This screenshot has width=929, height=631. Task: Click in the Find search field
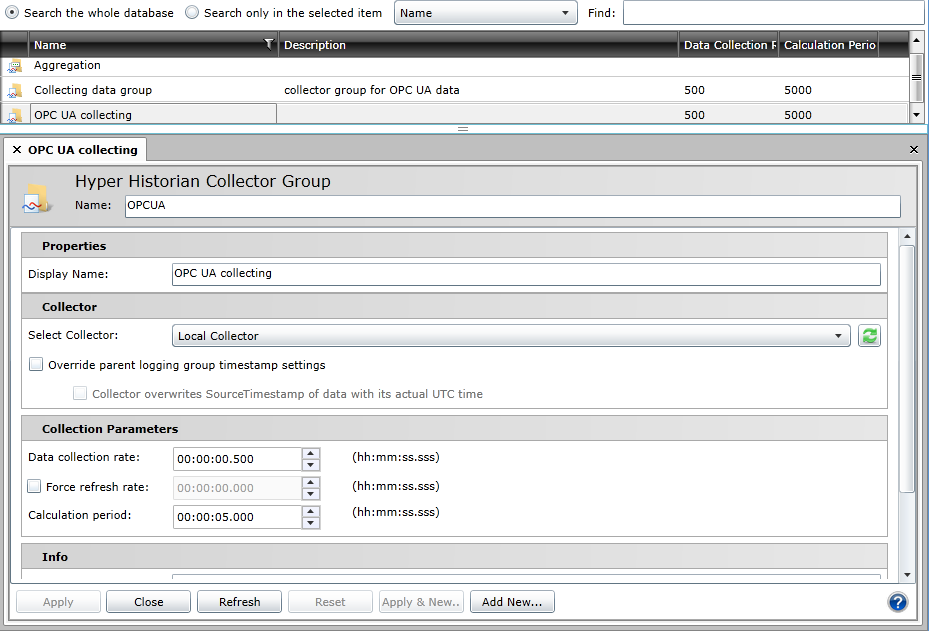[772, 13]
